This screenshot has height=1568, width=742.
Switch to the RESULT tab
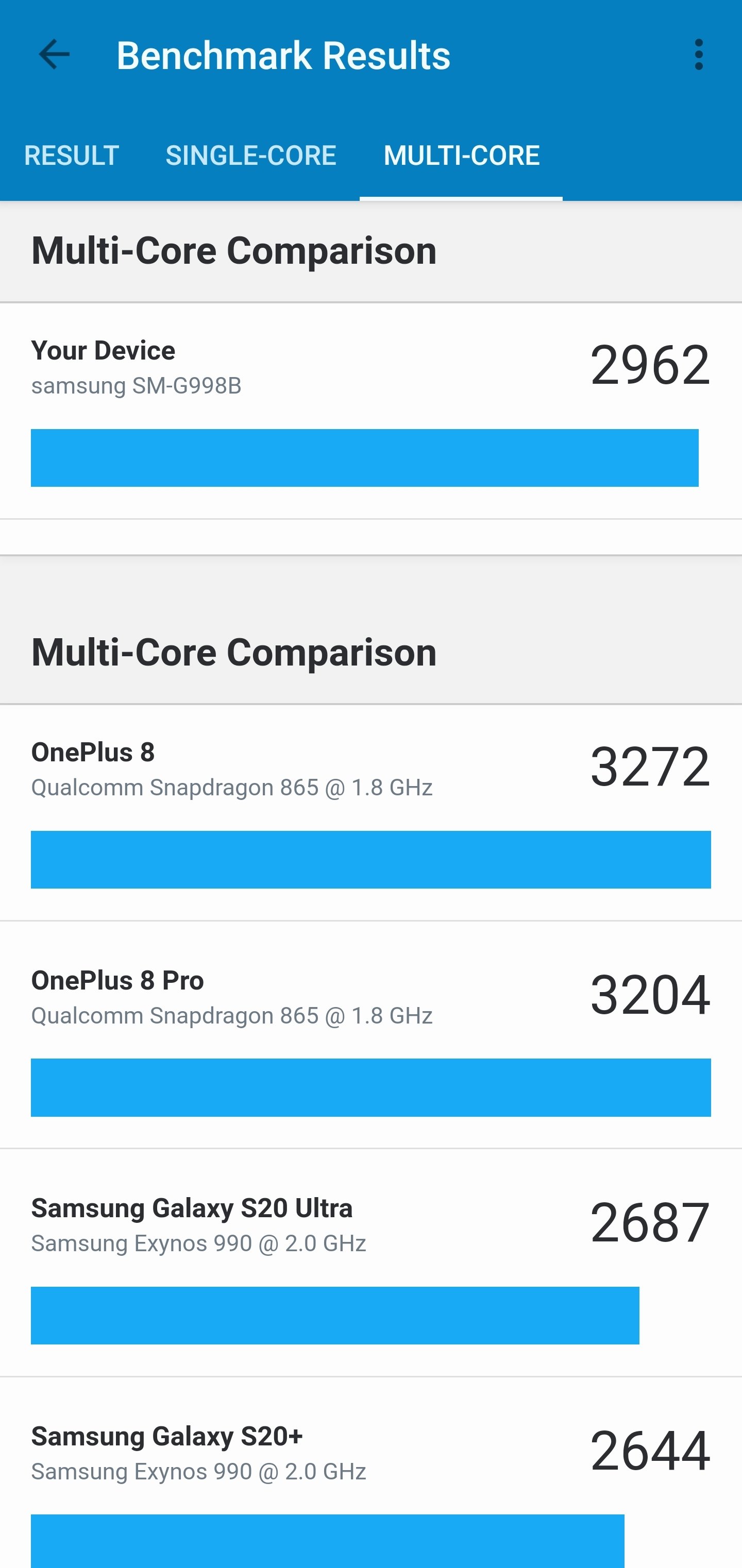point(71,155)
